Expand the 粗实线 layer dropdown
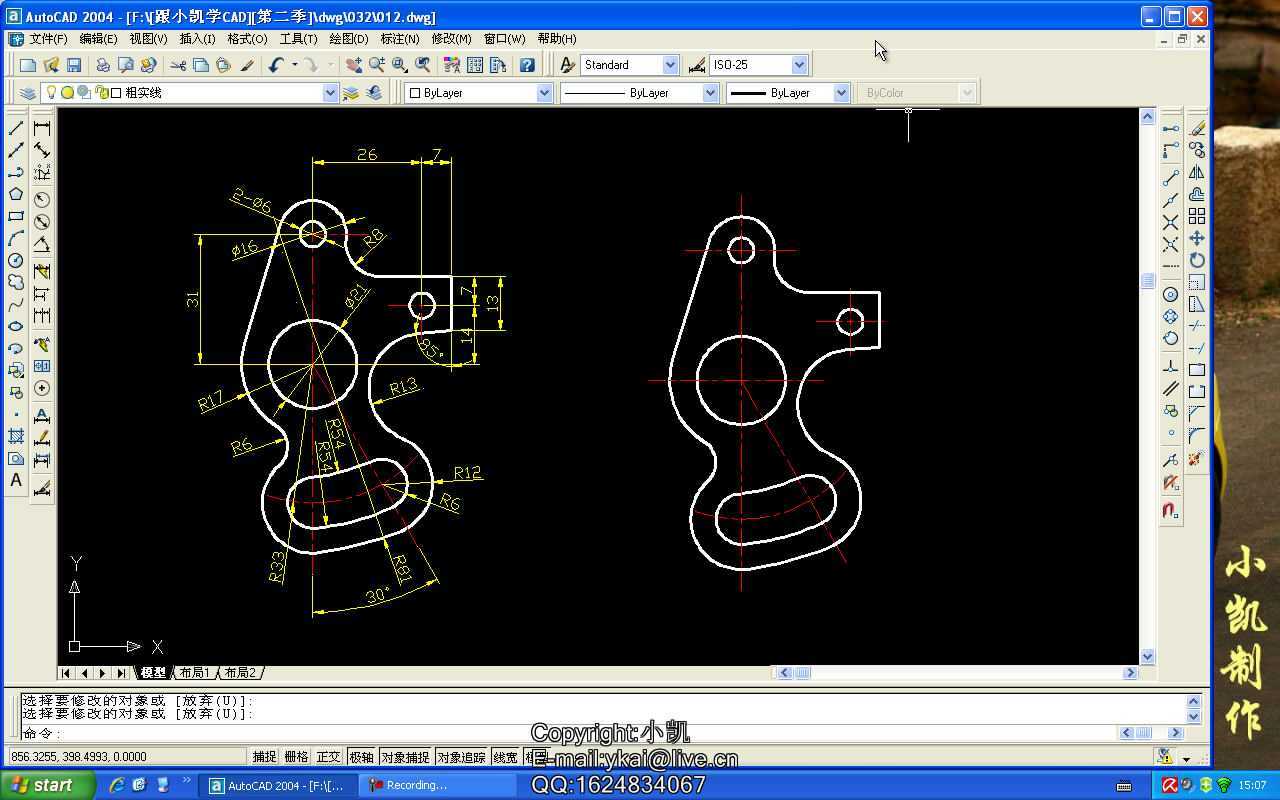Image resolution: width=1280 pixels, height=800 pixels. click(x=330, y=92)
